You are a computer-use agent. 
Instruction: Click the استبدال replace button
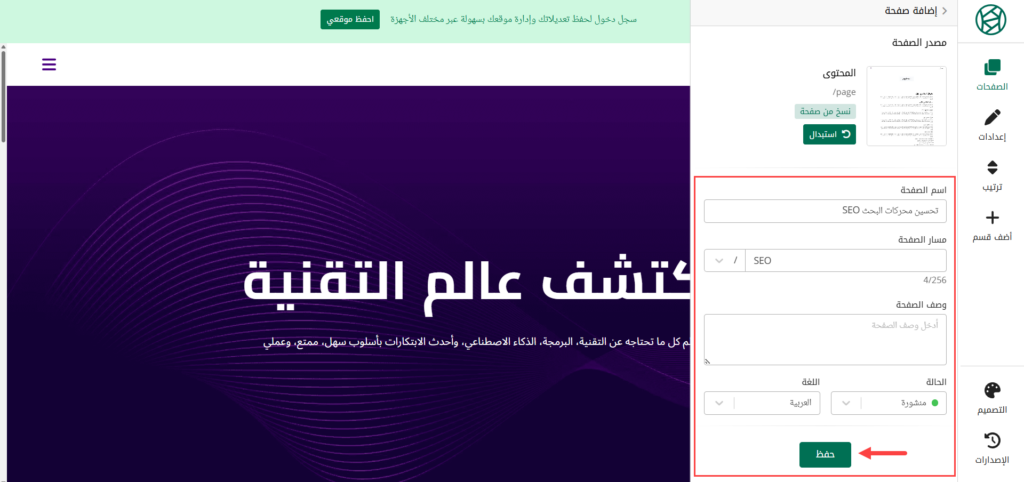click(829, 134)
